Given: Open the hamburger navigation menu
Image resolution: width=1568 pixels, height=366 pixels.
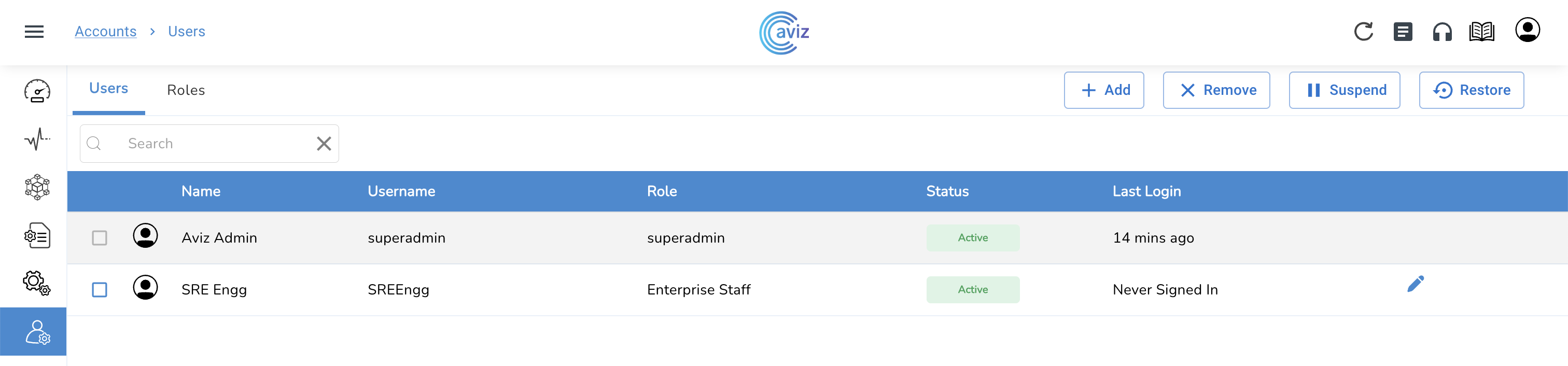Looking at the screenshot, I should pyautogui.click(x=34, y=32).
